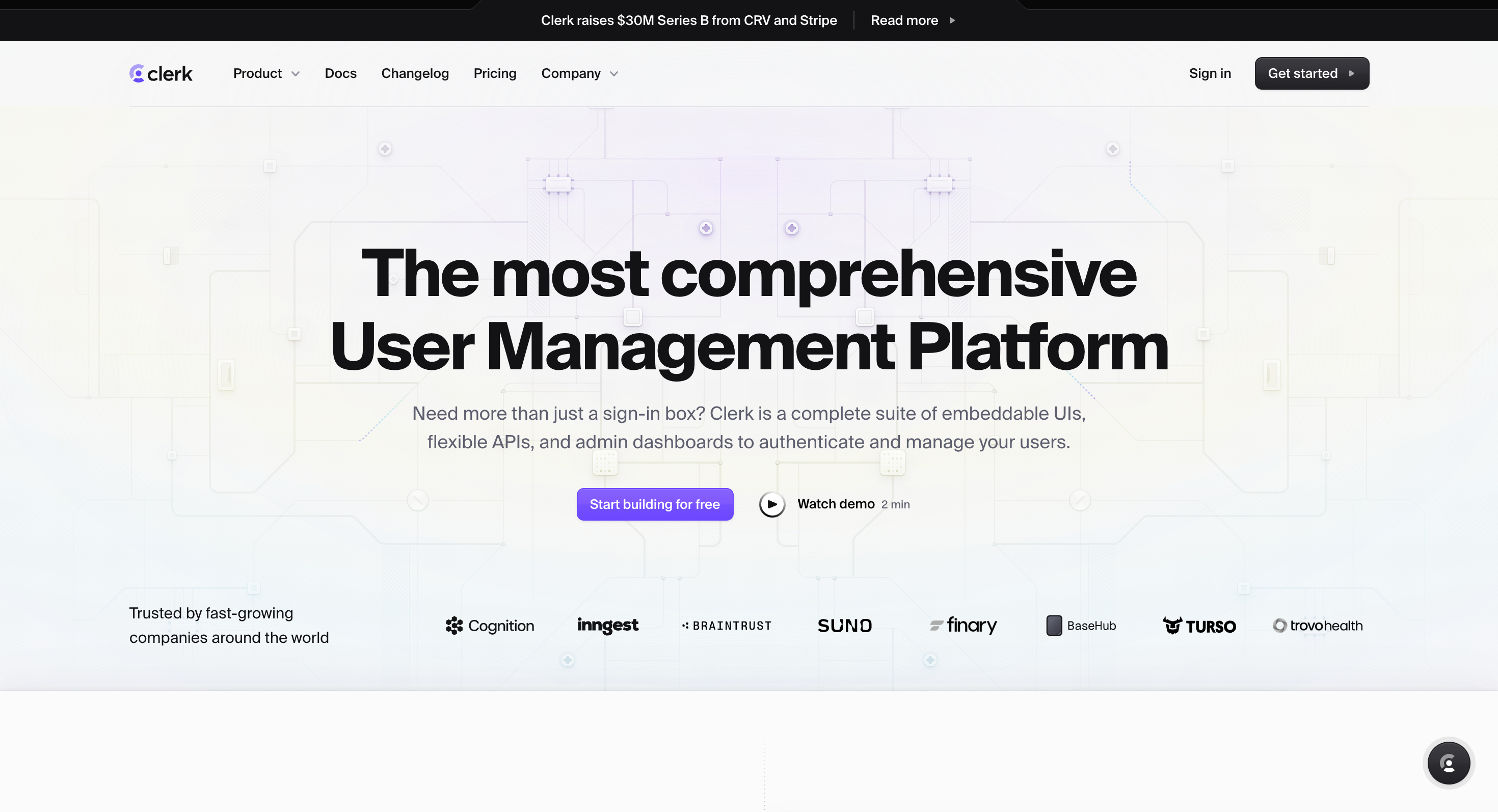The width and height of the screenshot is (1498, 812).
Task: Open the Changelog page
Action: [415, 74]
